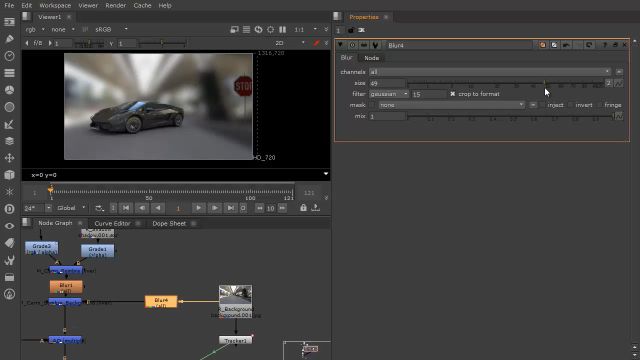The width and height of the screenshot is (640, 360).
Task: Open the Transform nodes toolbar menu
Action: [x=9, y=158]
